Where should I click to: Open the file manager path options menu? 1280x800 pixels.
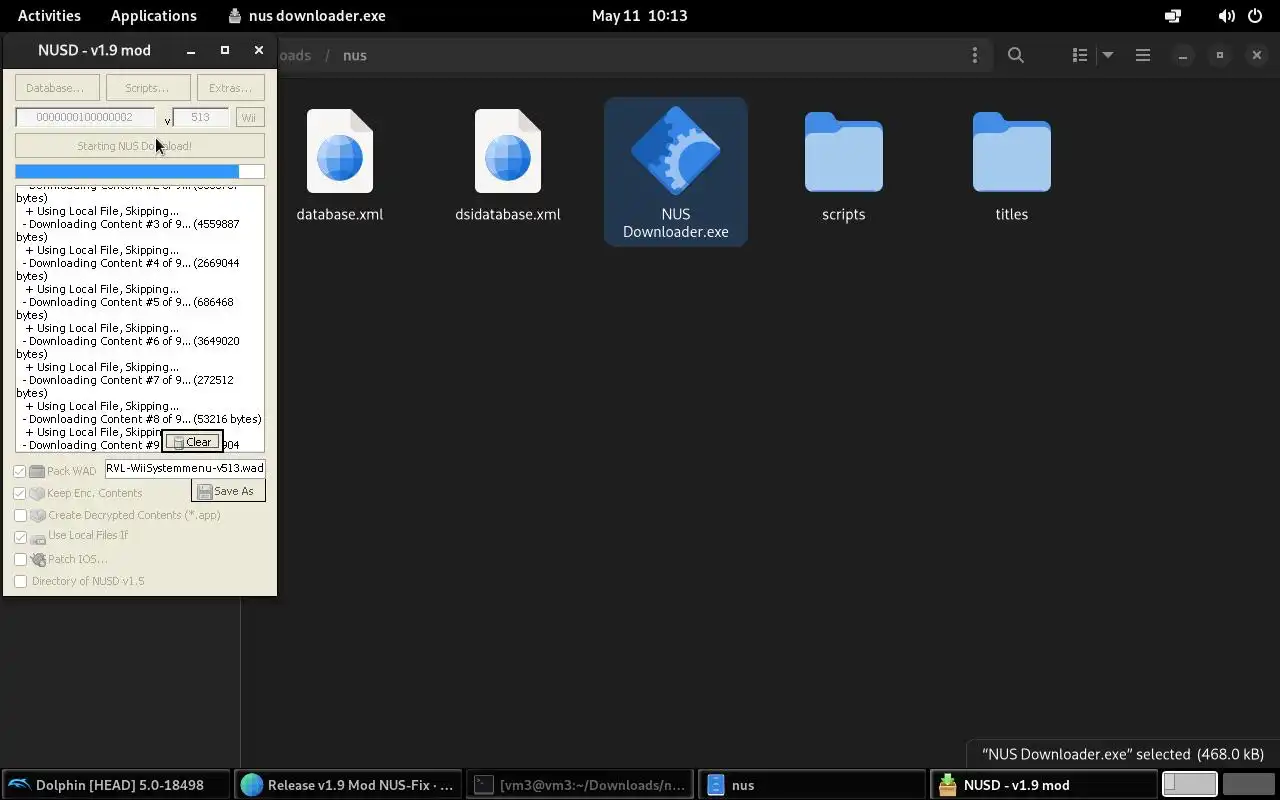975,55
